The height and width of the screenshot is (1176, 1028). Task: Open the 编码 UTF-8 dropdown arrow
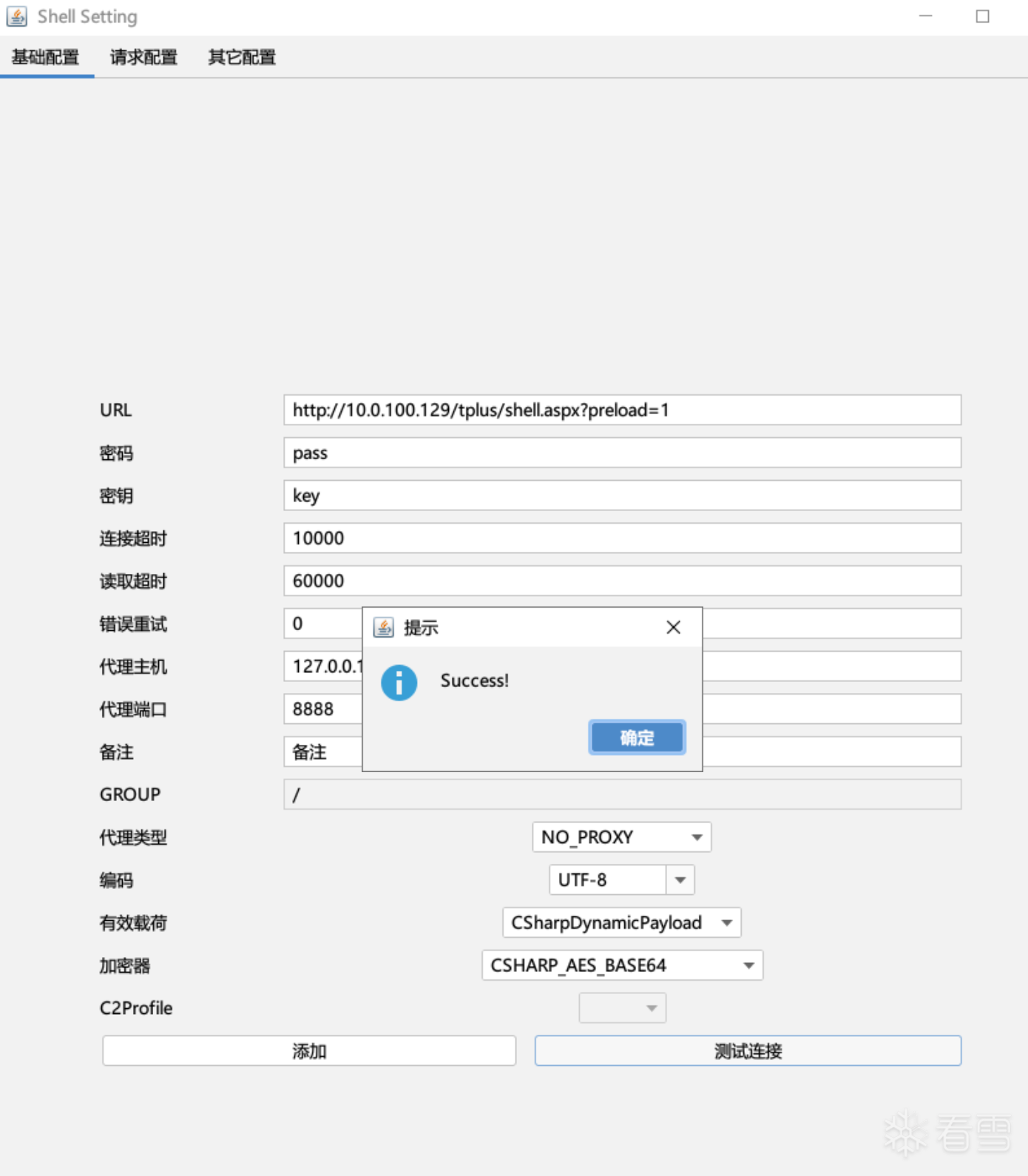coord(680,880)
